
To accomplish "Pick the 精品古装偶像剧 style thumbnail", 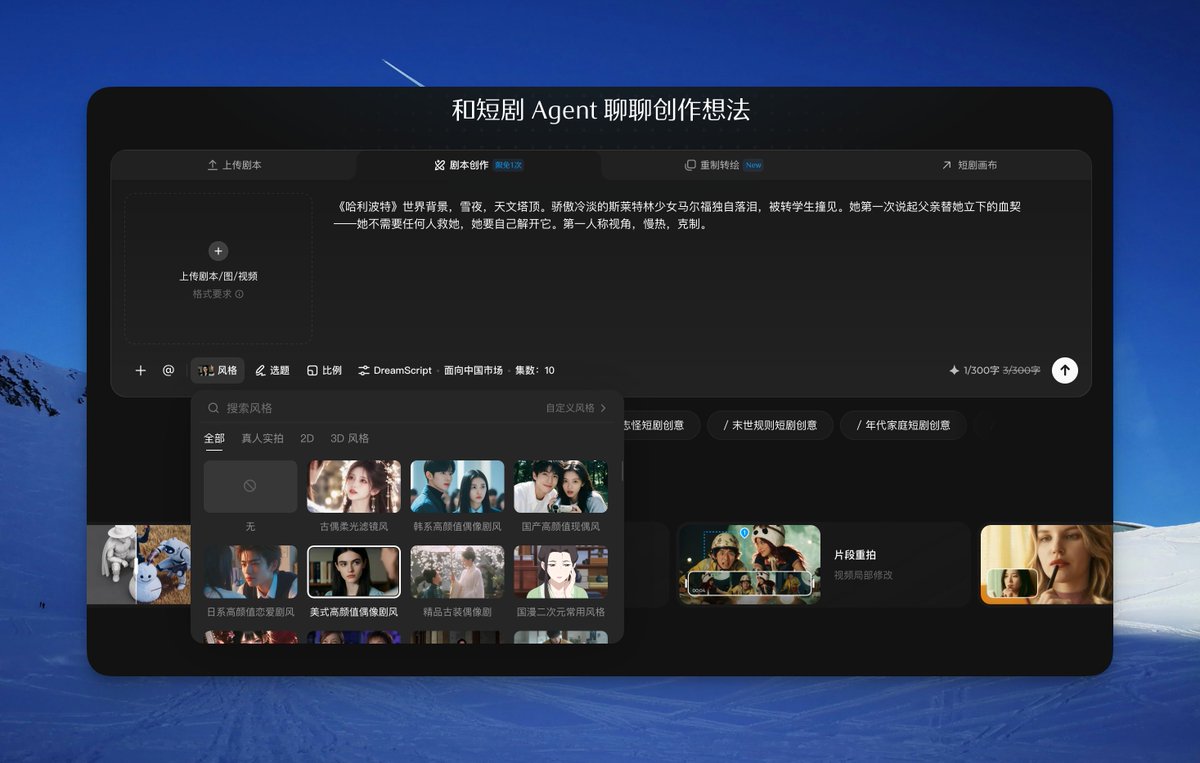I will [x=457, y=572].
